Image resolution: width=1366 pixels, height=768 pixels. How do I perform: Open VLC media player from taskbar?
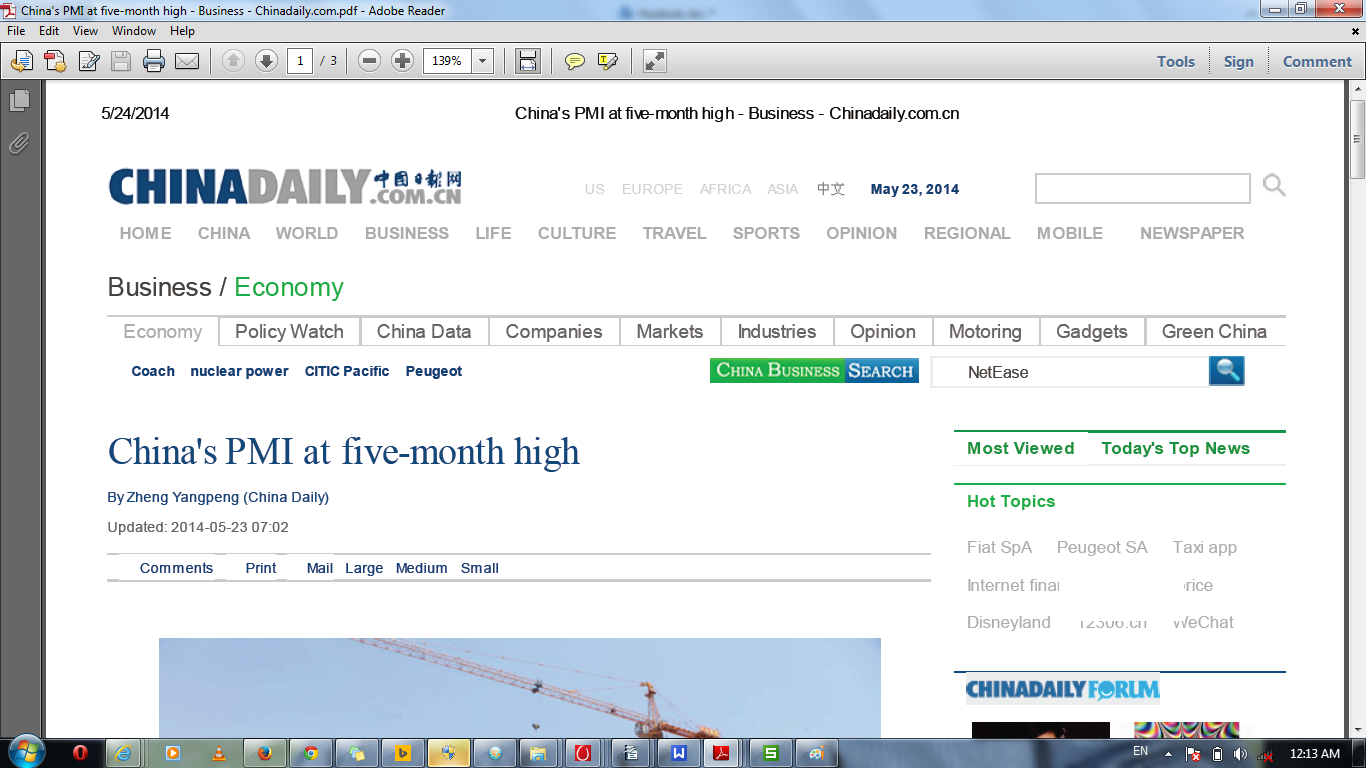pyautogui.click(x=219, y=753)
